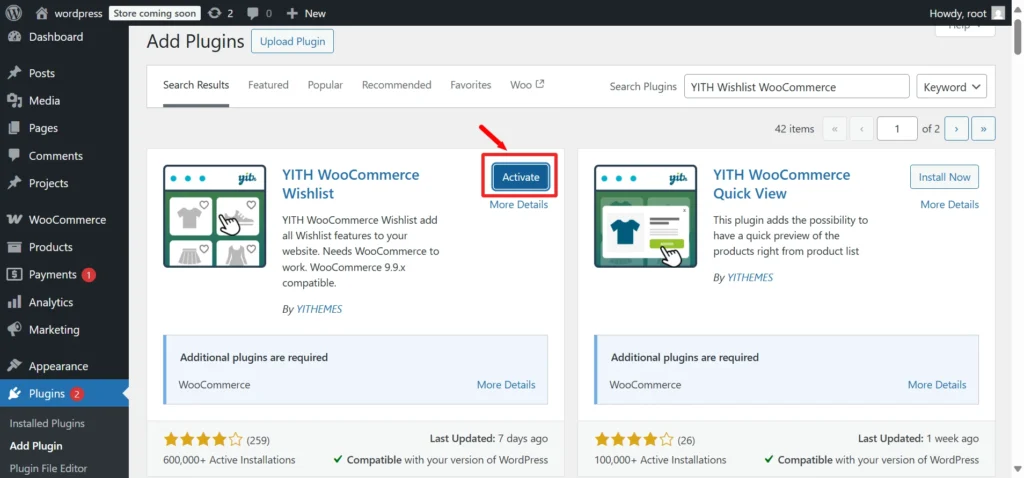Open the WordPress logo menu
This screenshot has width=1024, height=478.
pos(14,13)
